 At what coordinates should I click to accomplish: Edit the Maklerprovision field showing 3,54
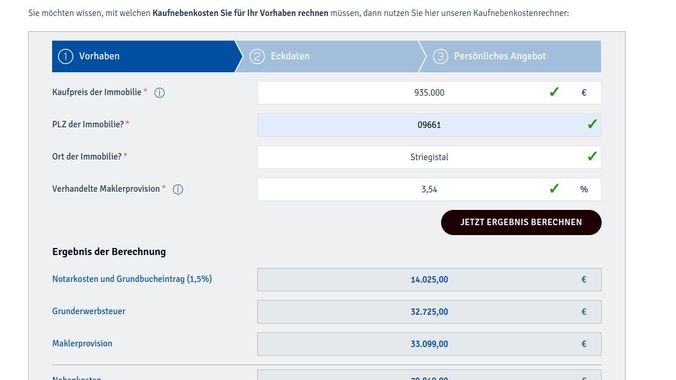point(429,189)
